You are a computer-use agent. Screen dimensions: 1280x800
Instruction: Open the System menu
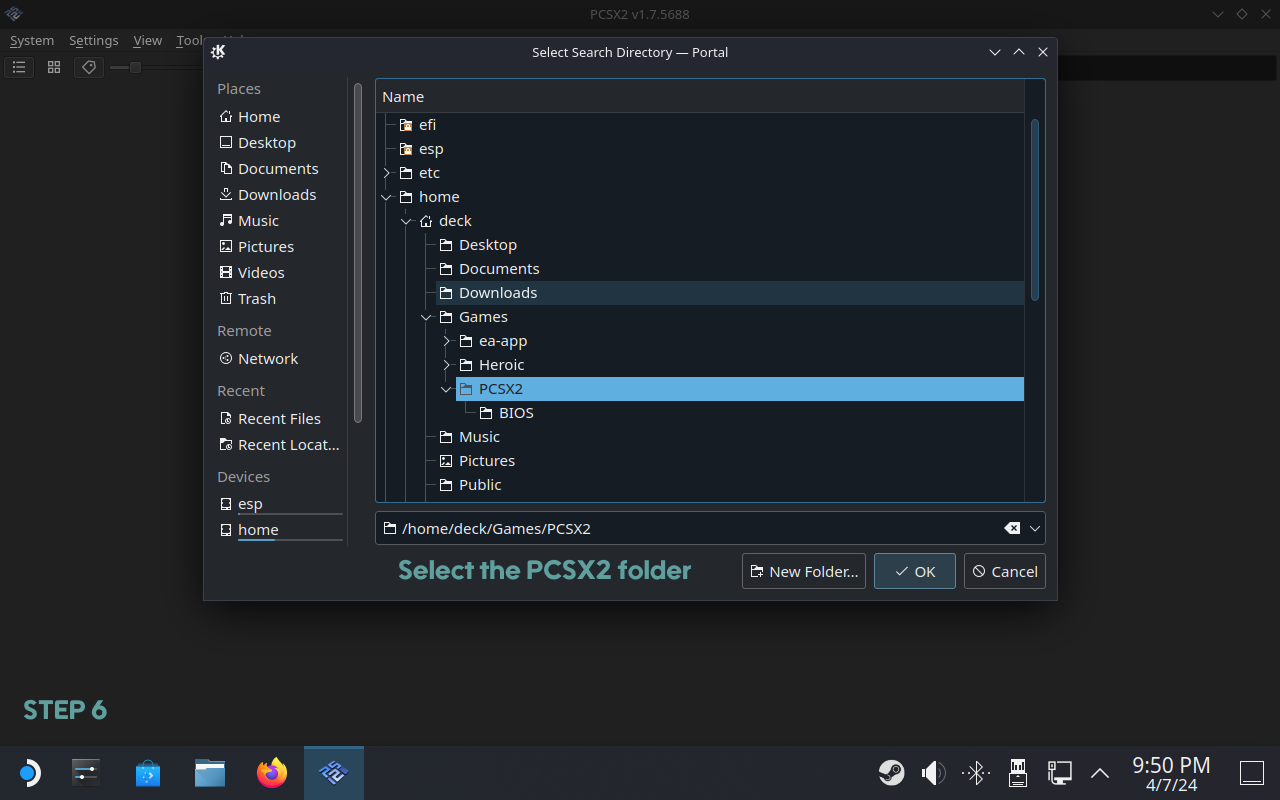pyautogui.click(x=32, y=41)
